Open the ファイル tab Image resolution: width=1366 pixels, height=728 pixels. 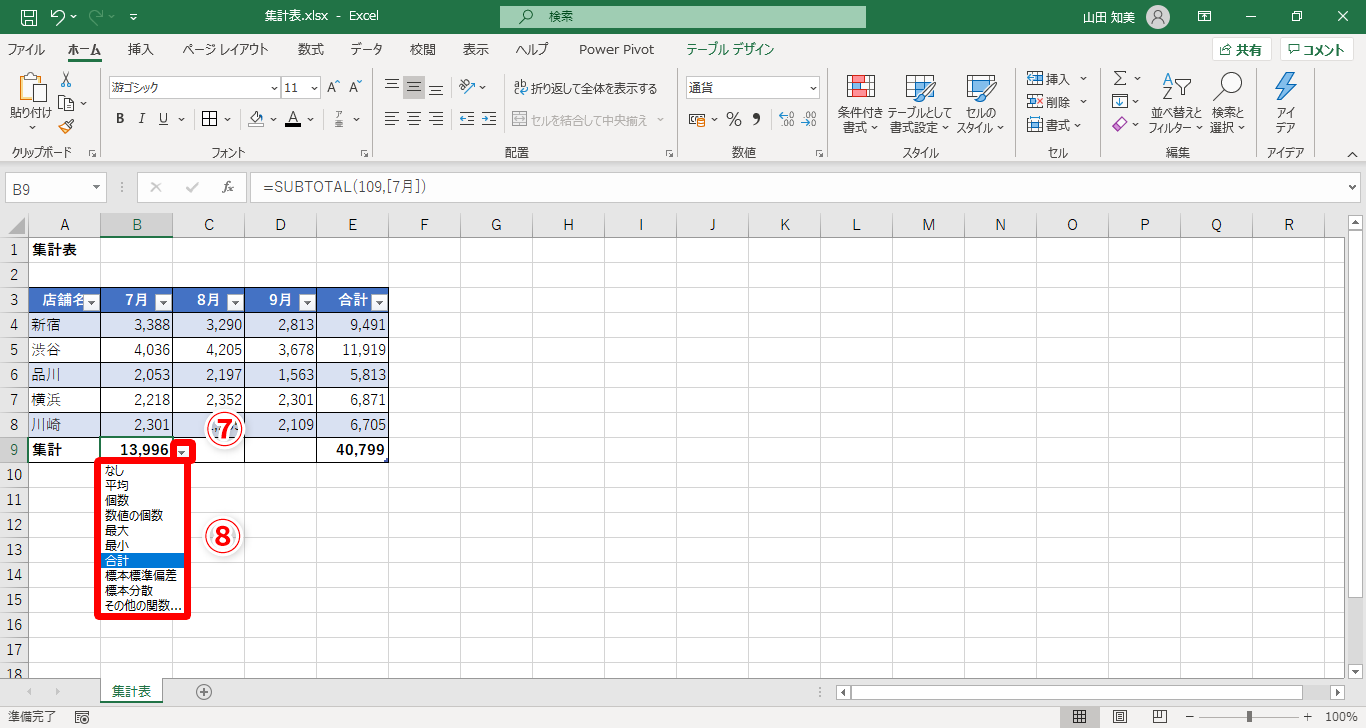pos(26,50)
